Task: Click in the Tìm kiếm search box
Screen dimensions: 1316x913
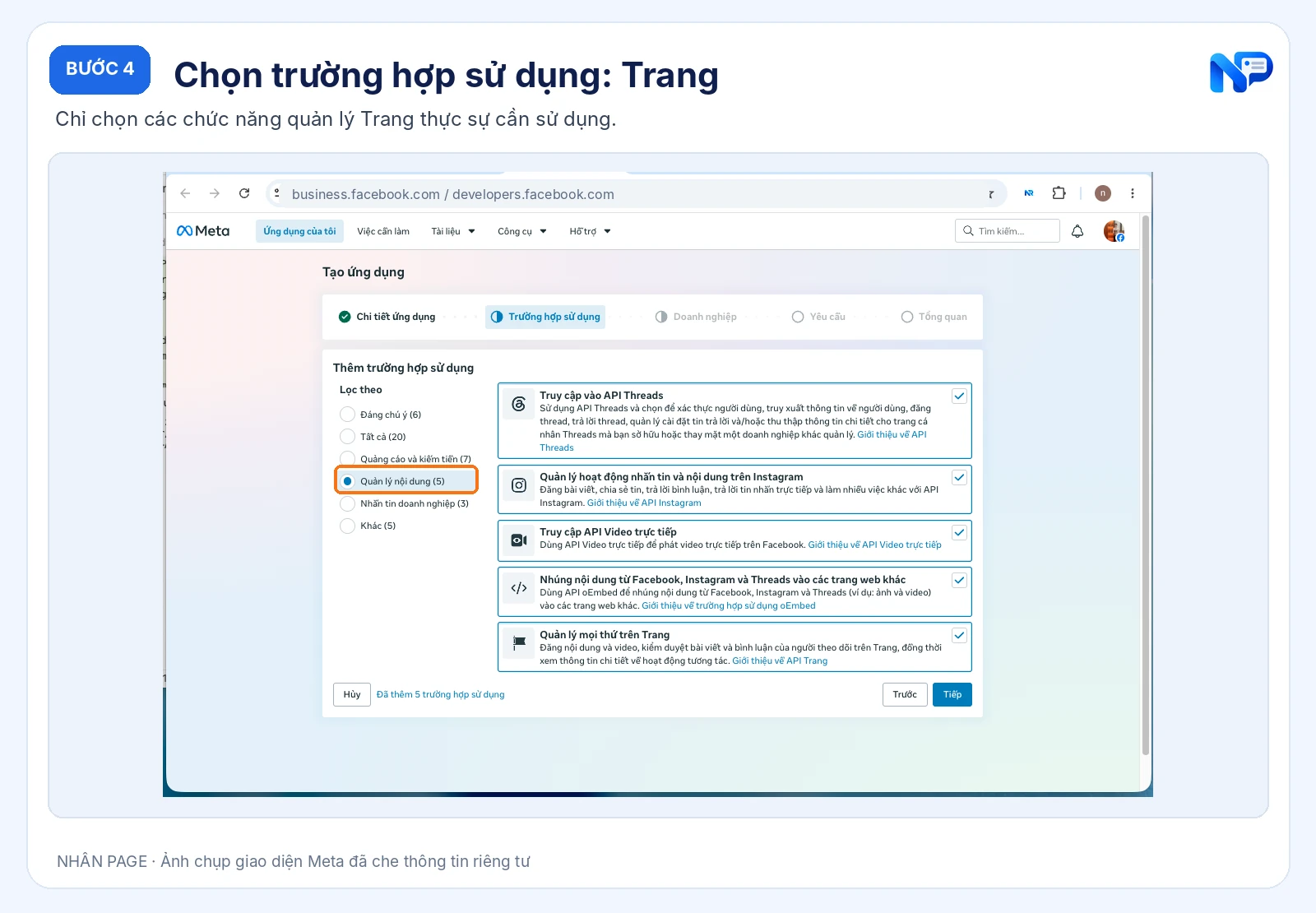Action: click(1008, 231)
